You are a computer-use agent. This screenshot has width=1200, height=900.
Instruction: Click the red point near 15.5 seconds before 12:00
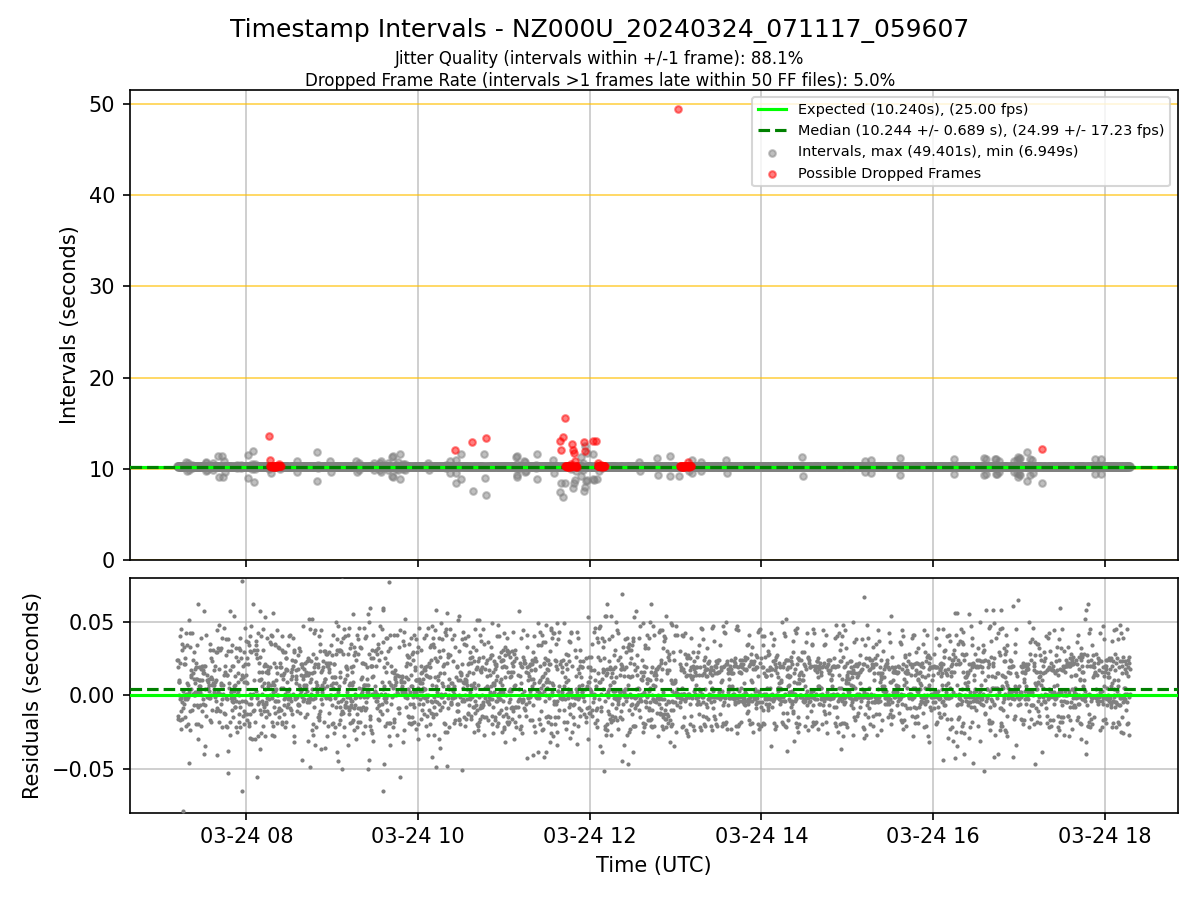[565, 418]
